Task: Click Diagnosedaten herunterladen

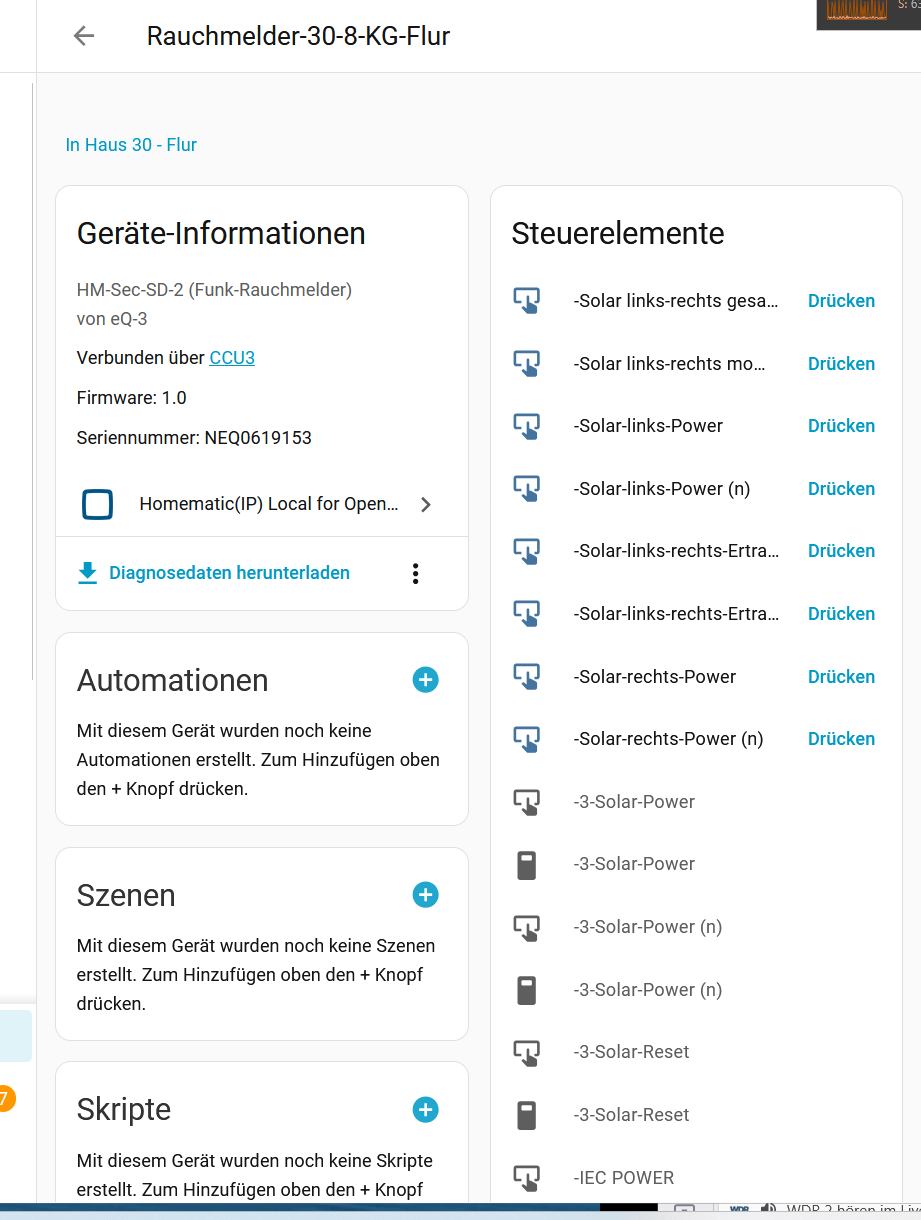Action: click(x=229, y=573)
